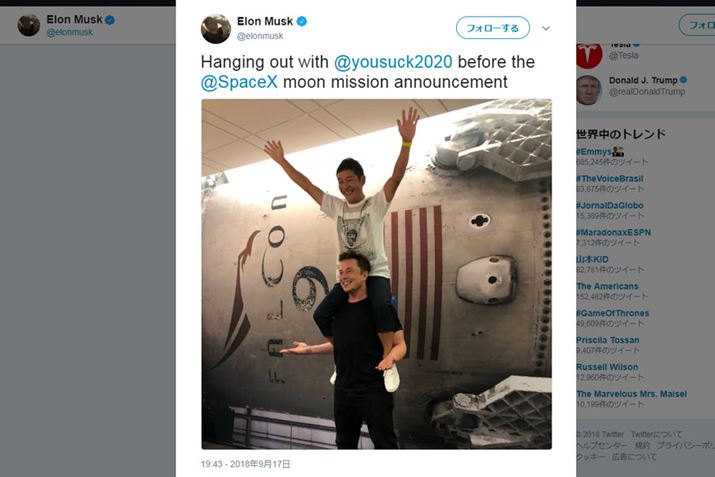Open the Russell Wilson trend
Screen dimensions: 715x477
(606, 367)
